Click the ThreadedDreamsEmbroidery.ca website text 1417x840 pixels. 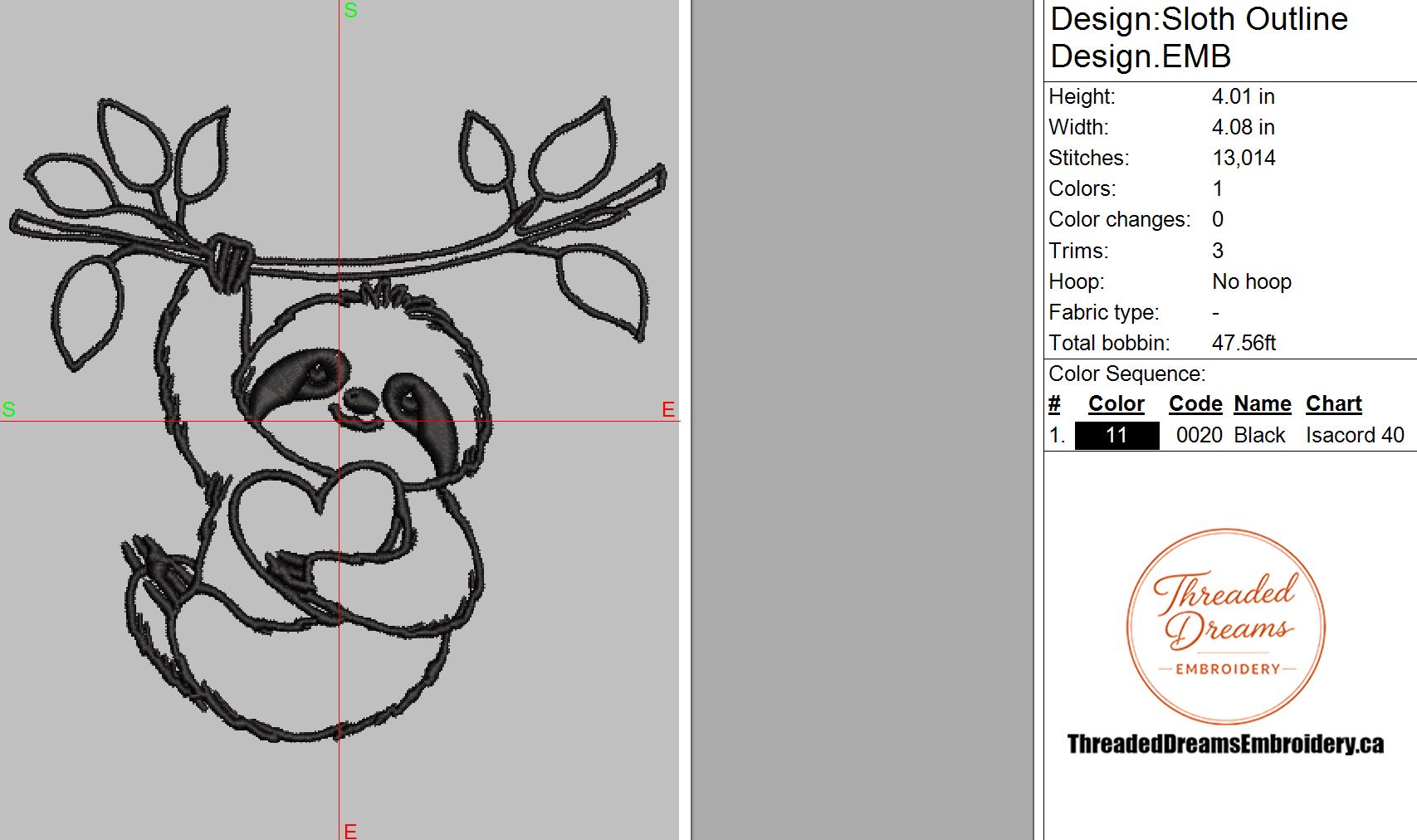(1225, 744)
